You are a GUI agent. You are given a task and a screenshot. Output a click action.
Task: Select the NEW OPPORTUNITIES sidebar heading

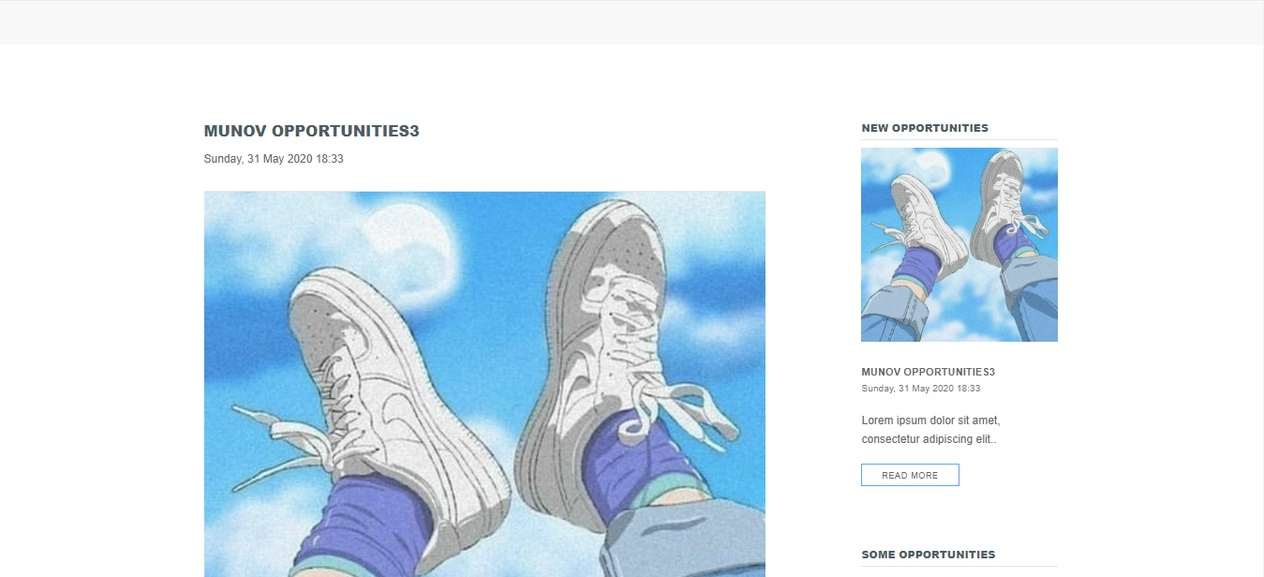point(925,128)
